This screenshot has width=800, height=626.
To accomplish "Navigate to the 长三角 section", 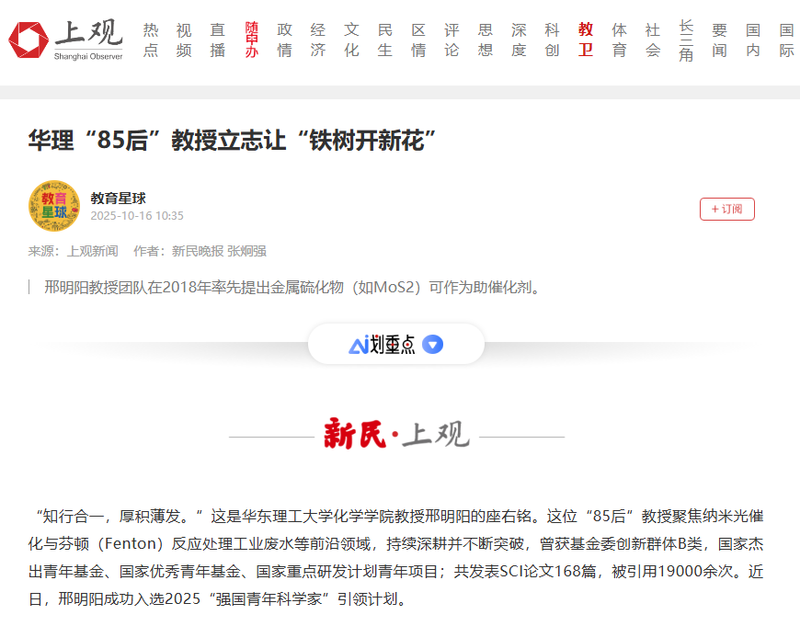I will pyautogui.click(x=686, y=39).
